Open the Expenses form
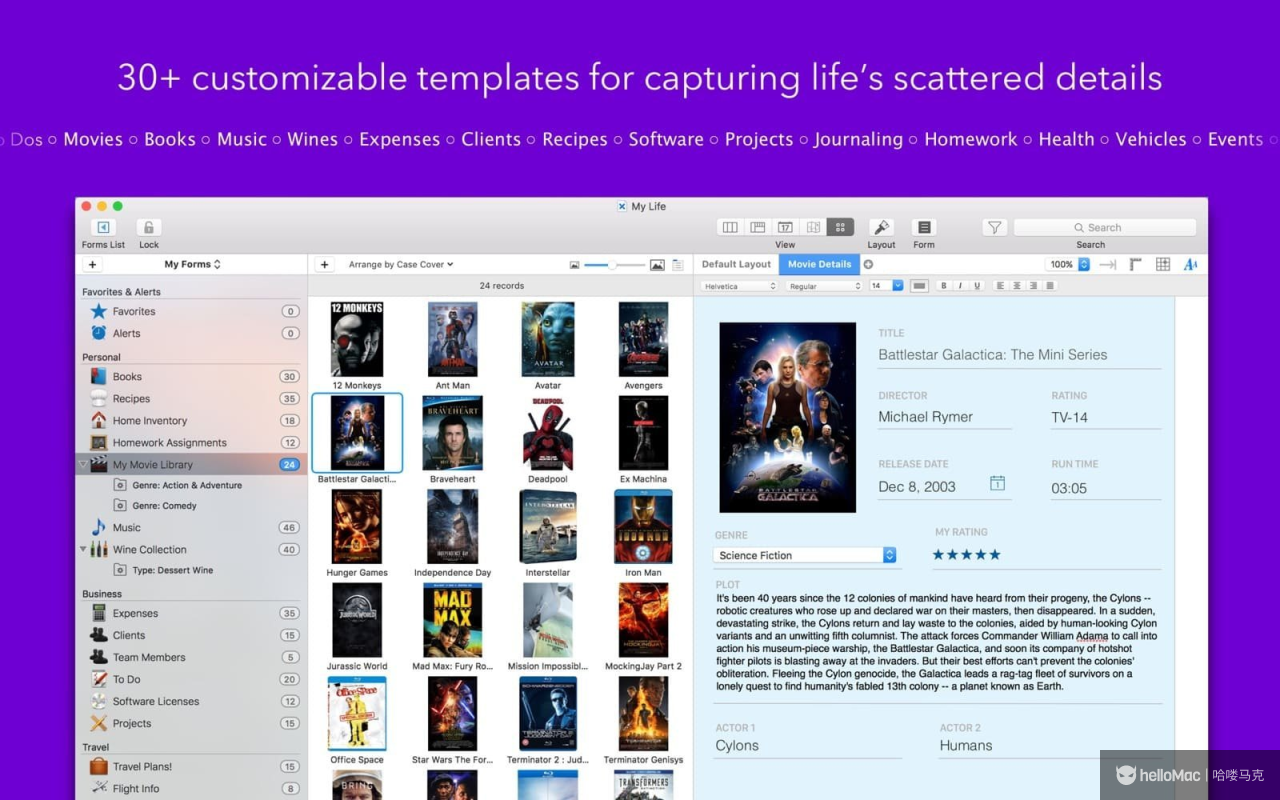The height and width of the screenshot is (800, 1280). (x=192, y=614)
